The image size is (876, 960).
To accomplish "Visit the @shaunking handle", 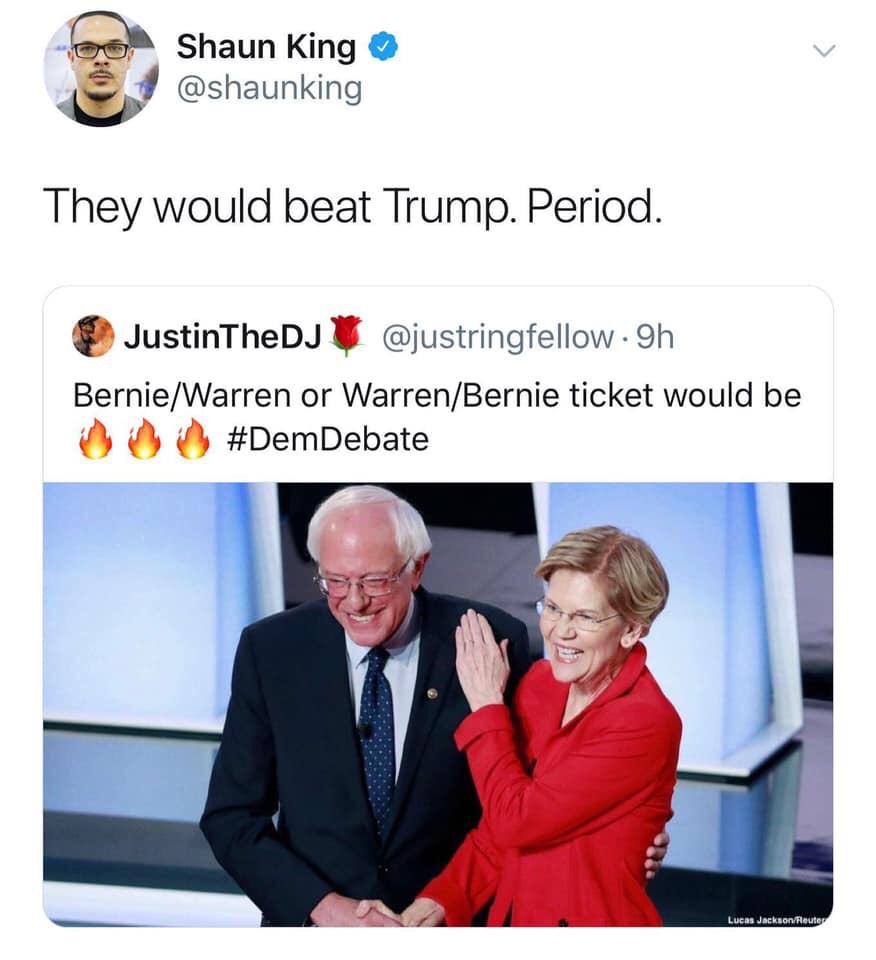I will point(269,89).
